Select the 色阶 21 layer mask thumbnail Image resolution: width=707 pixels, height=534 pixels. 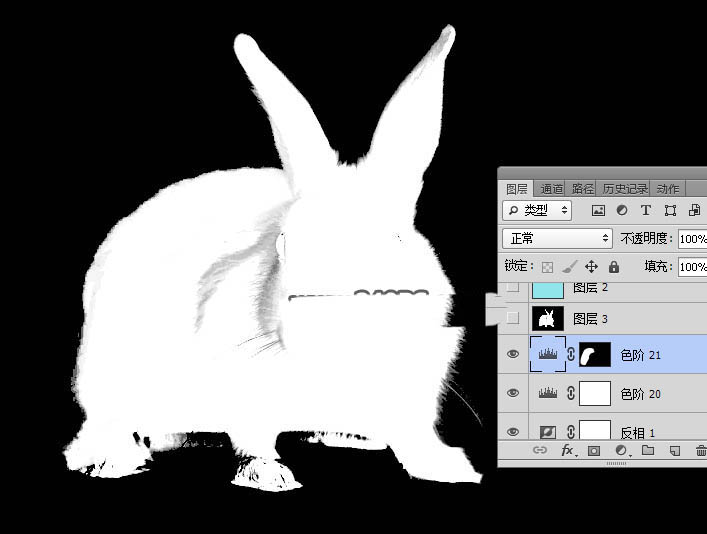[x=594, y=354]
